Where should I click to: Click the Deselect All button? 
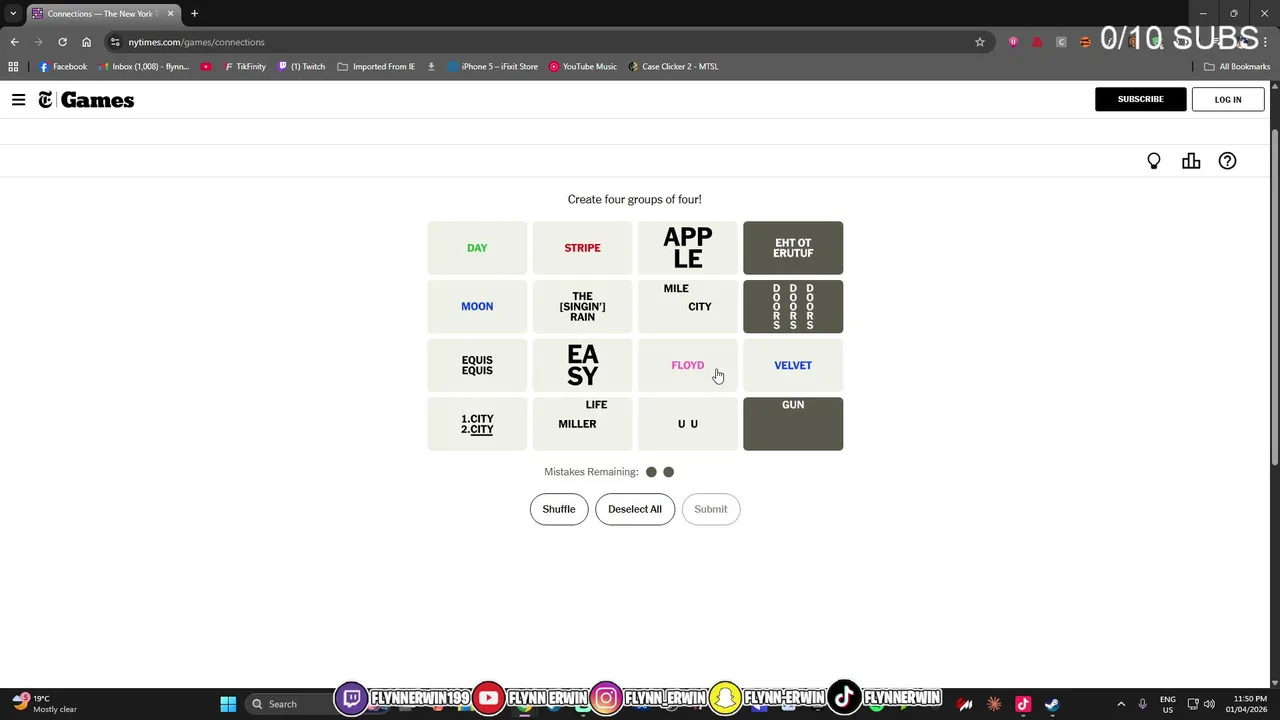tap(635, 509)
